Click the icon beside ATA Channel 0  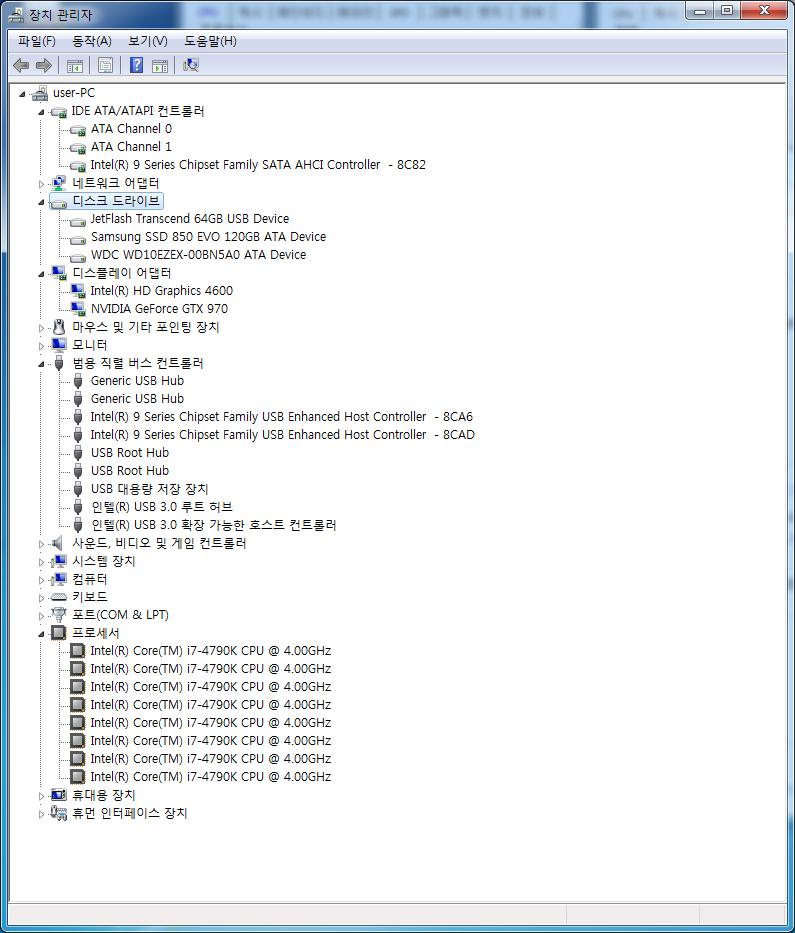[77, 130]
